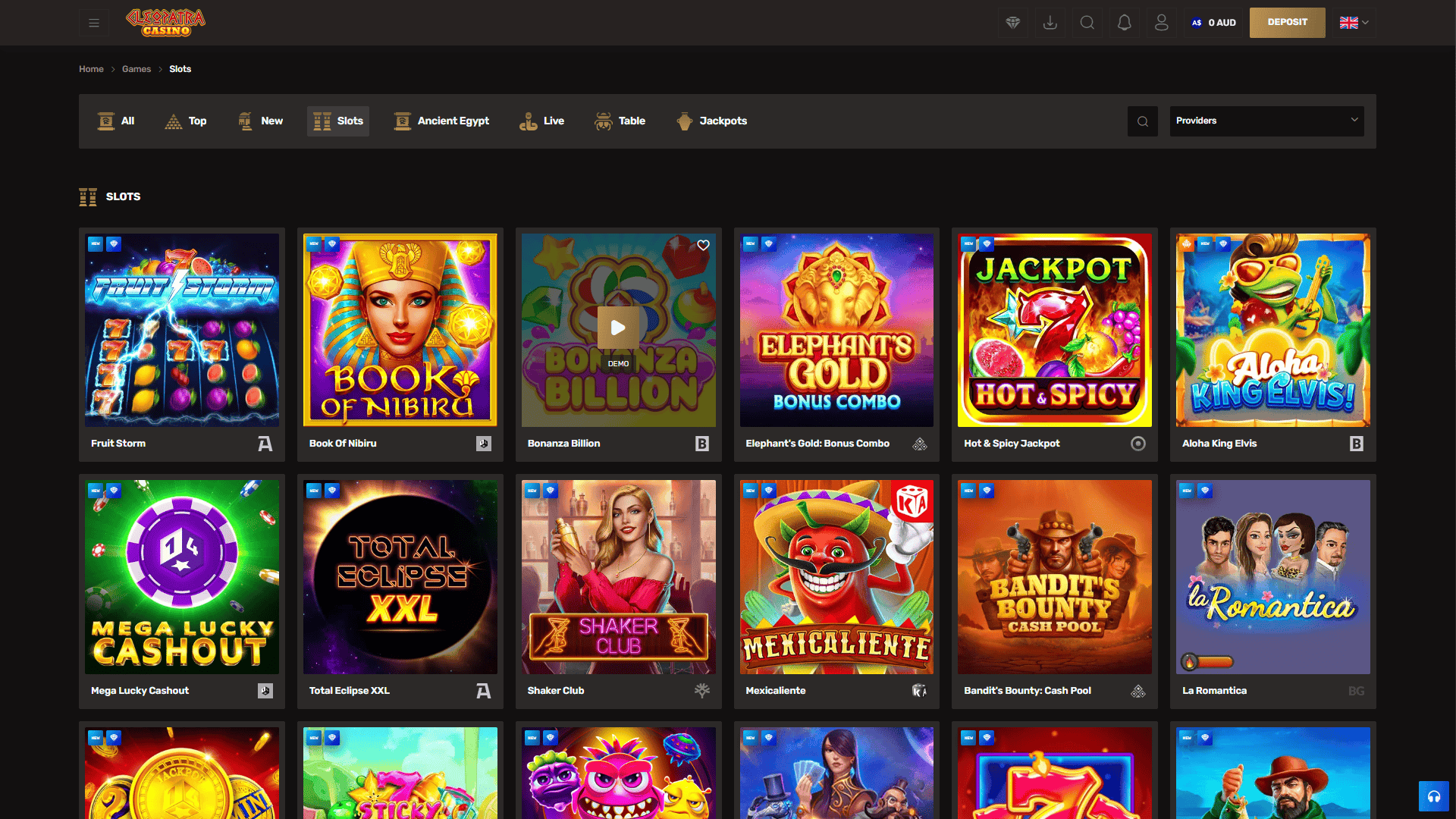Screen dimensions: 1456x819
Task: Select the Live games tab
Action: (541, 121)
